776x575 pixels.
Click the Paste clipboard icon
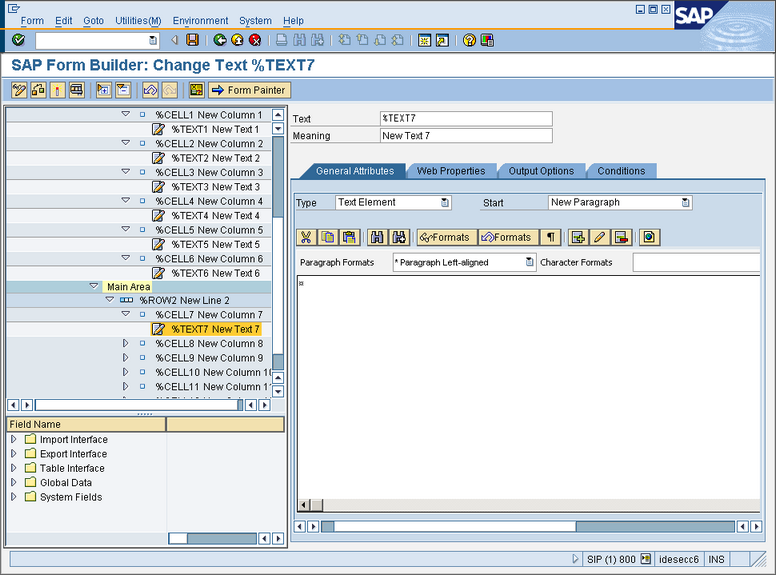pyautogui.click(x=349, y=238)
